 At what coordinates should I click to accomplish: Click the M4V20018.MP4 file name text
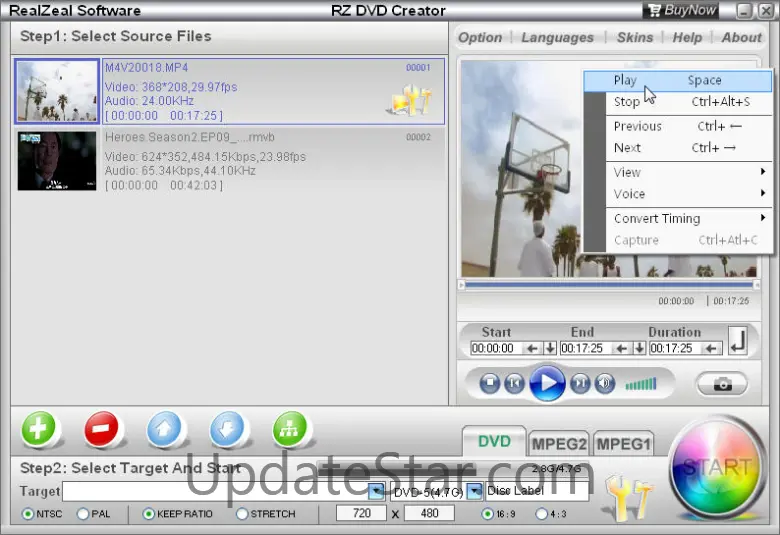(146, 67)
